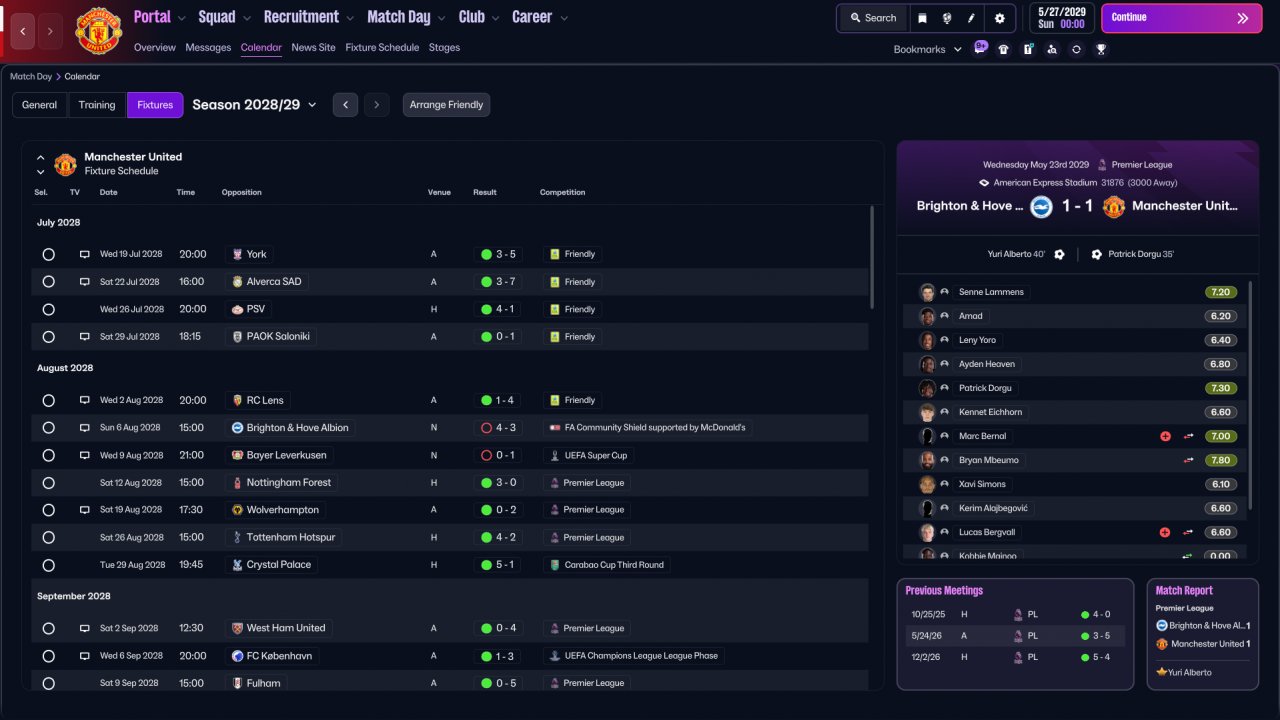Click the Arrange Friendly button

pyautogui.click(x=446, y=105)
